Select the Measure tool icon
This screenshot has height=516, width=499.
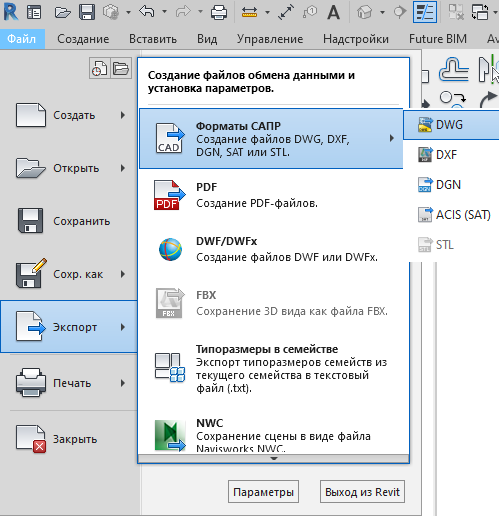[x=249, y=12]
